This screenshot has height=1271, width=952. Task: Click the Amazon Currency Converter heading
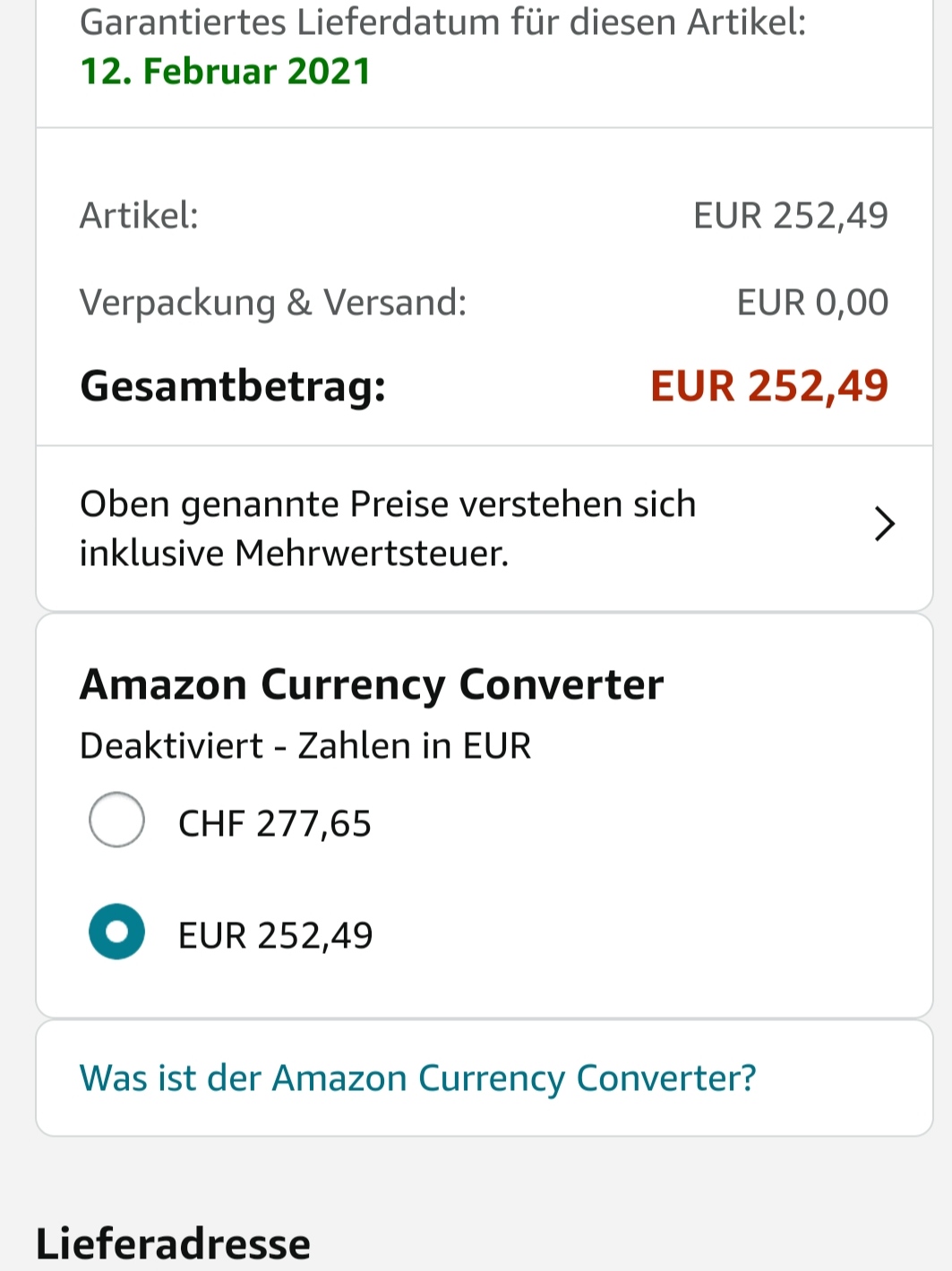coord(372,685)
